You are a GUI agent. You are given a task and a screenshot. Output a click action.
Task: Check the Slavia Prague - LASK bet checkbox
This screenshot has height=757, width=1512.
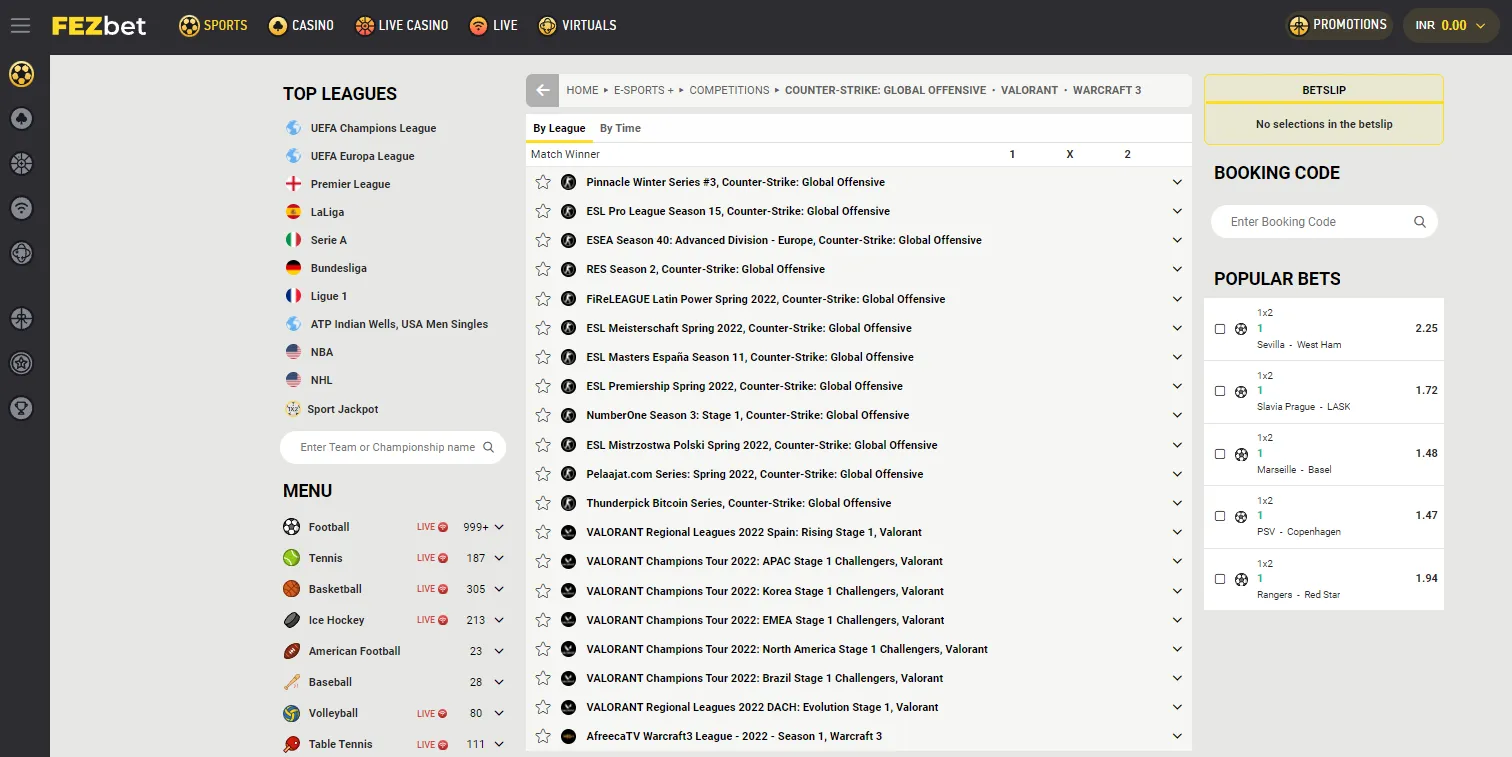pos(1220,391)
